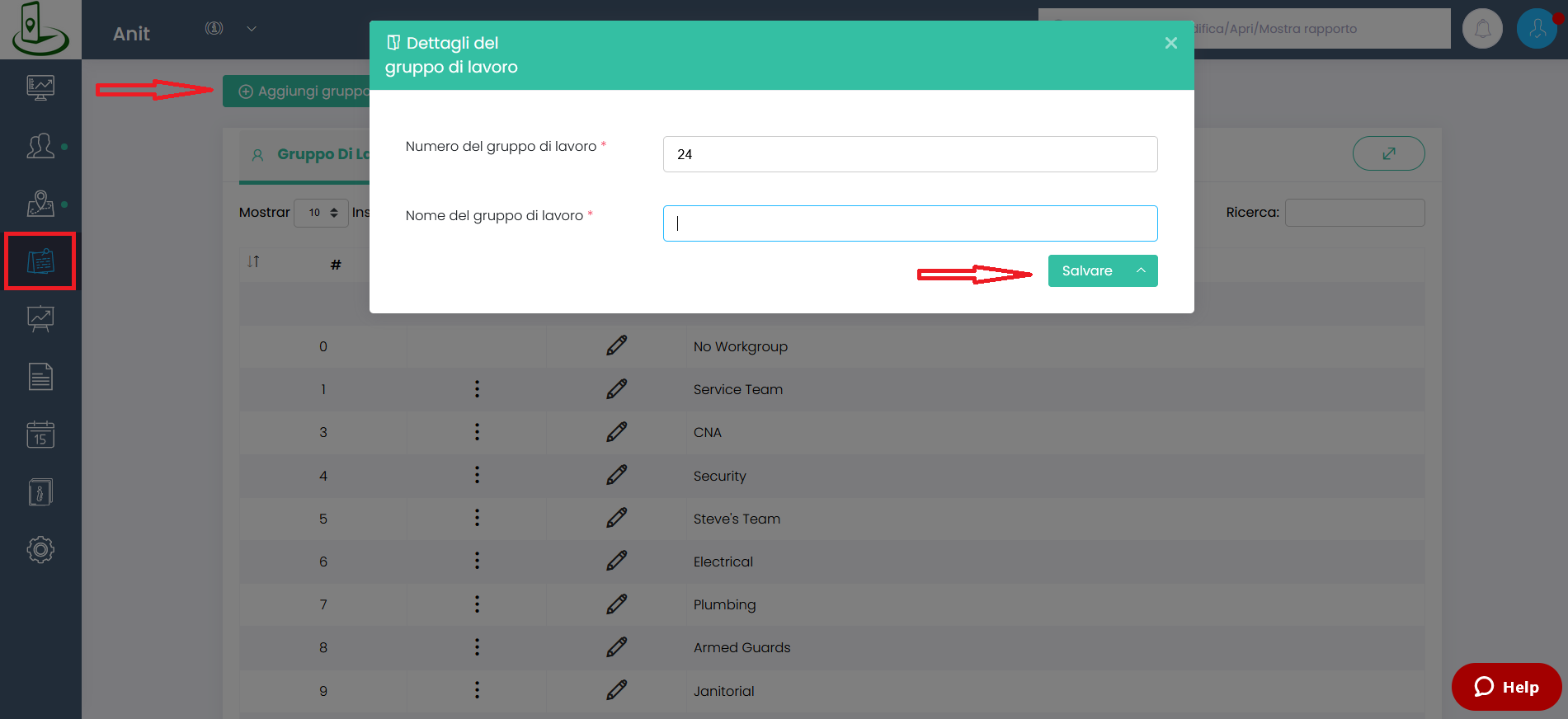The height and width of the screenshot is (719, 1568).
Task: Close the Dettagli del gruppo dialog
Action: [1170, 43]
